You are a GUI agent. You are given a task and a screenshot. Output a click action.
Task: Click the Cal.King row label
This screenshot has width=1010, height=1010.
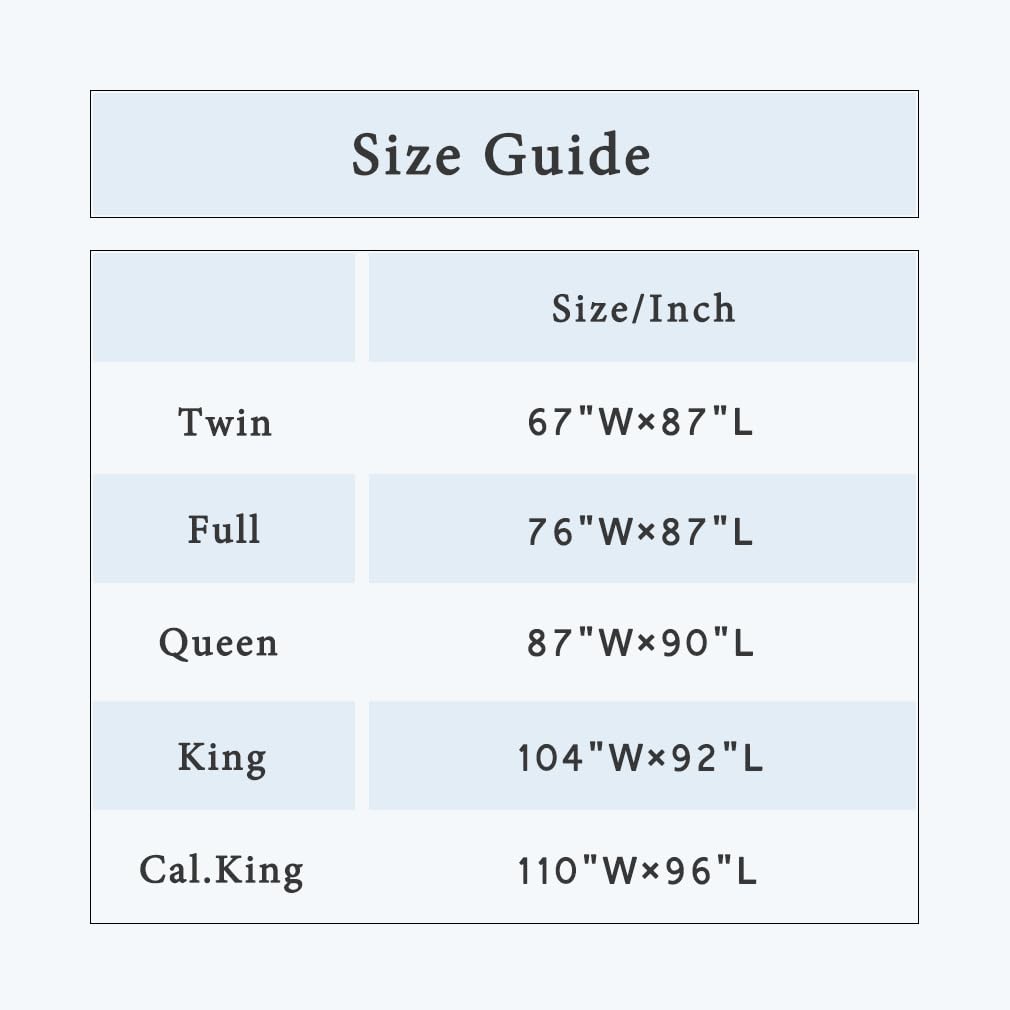(221, 871)
